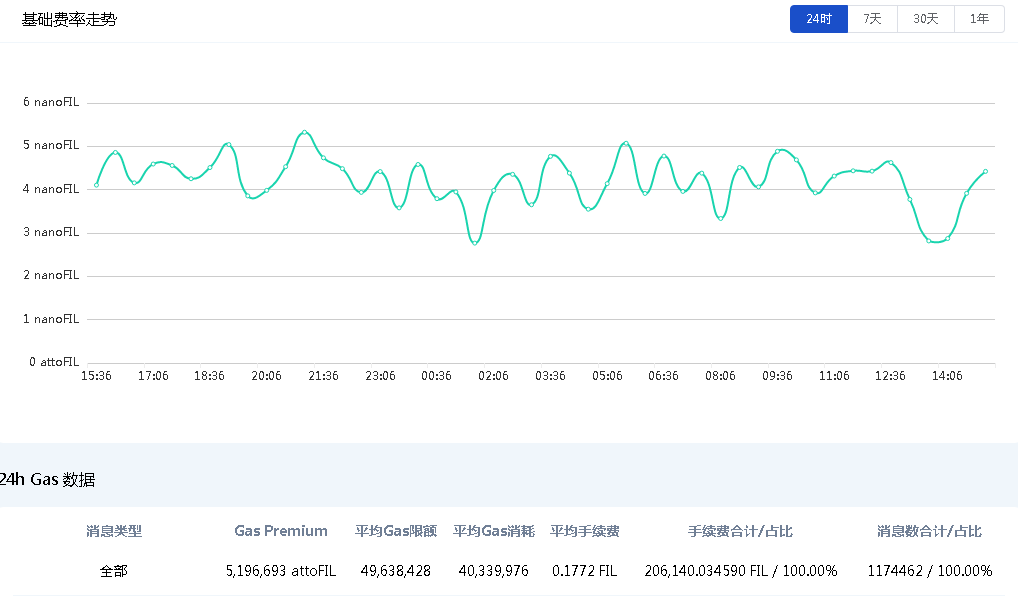
Task: Click the 1174462 / 100.00% message count cell
Action: [x=929, y=571]
